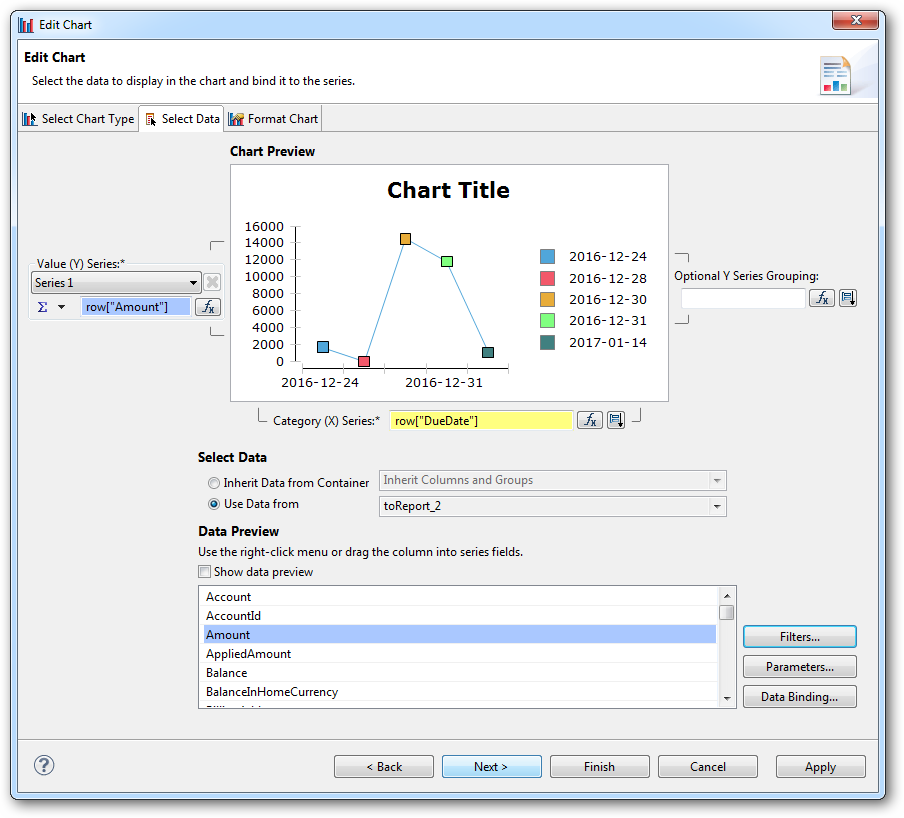Click the delete series X icon
This screenshot has width=904, height=818.
(x=212, y=283)
